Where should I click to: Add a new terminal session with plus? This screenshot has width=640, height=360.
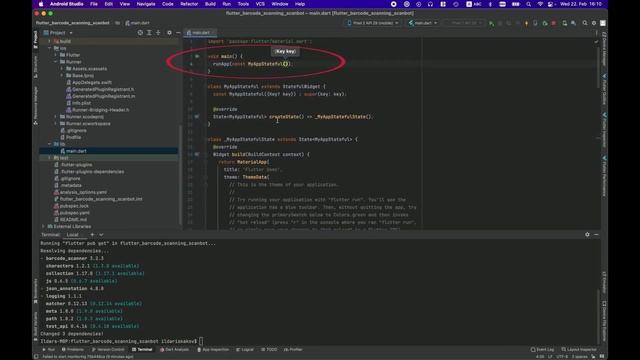click(92, 235)
